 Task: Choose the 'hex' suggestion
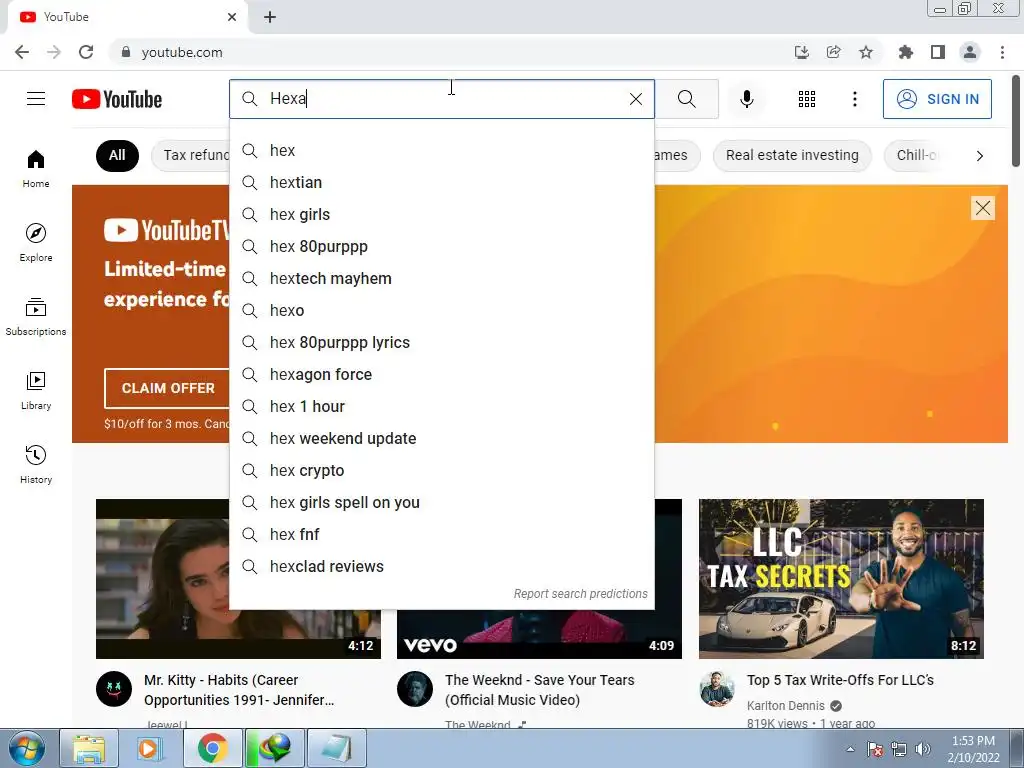[x=441, y=150]
